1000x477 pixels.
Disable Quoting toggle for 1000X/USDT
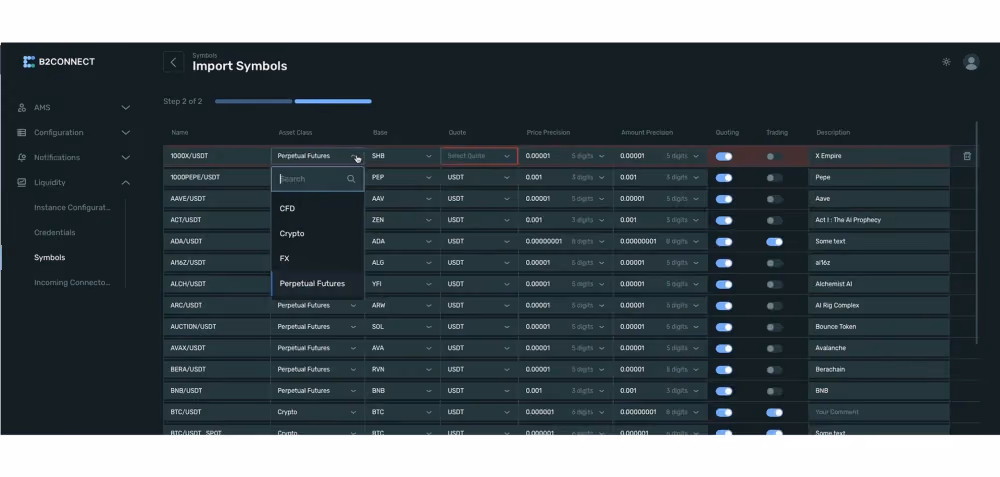[724, 156]
